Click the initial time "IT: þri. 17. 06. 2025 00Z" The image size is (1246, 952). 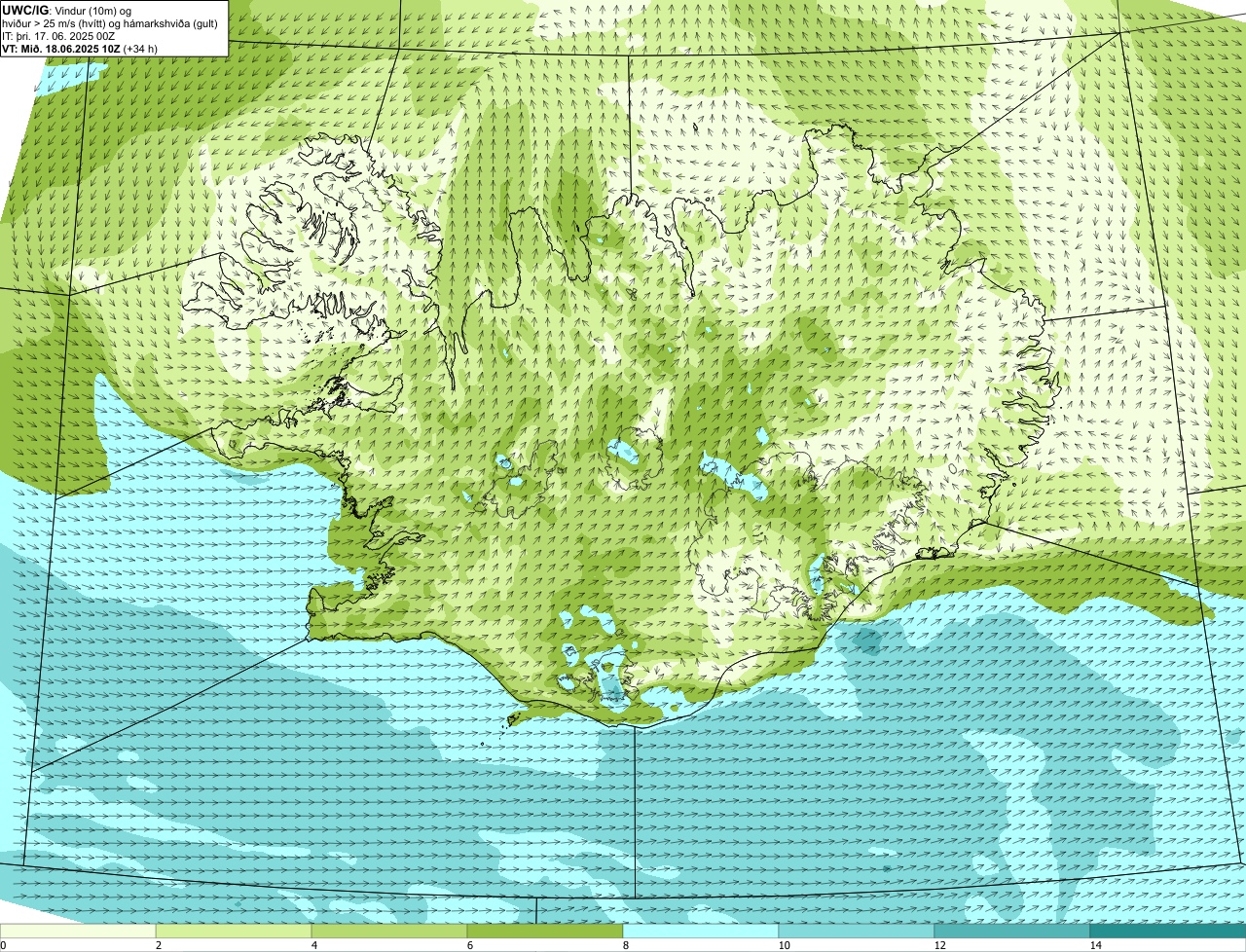point(59,36)
